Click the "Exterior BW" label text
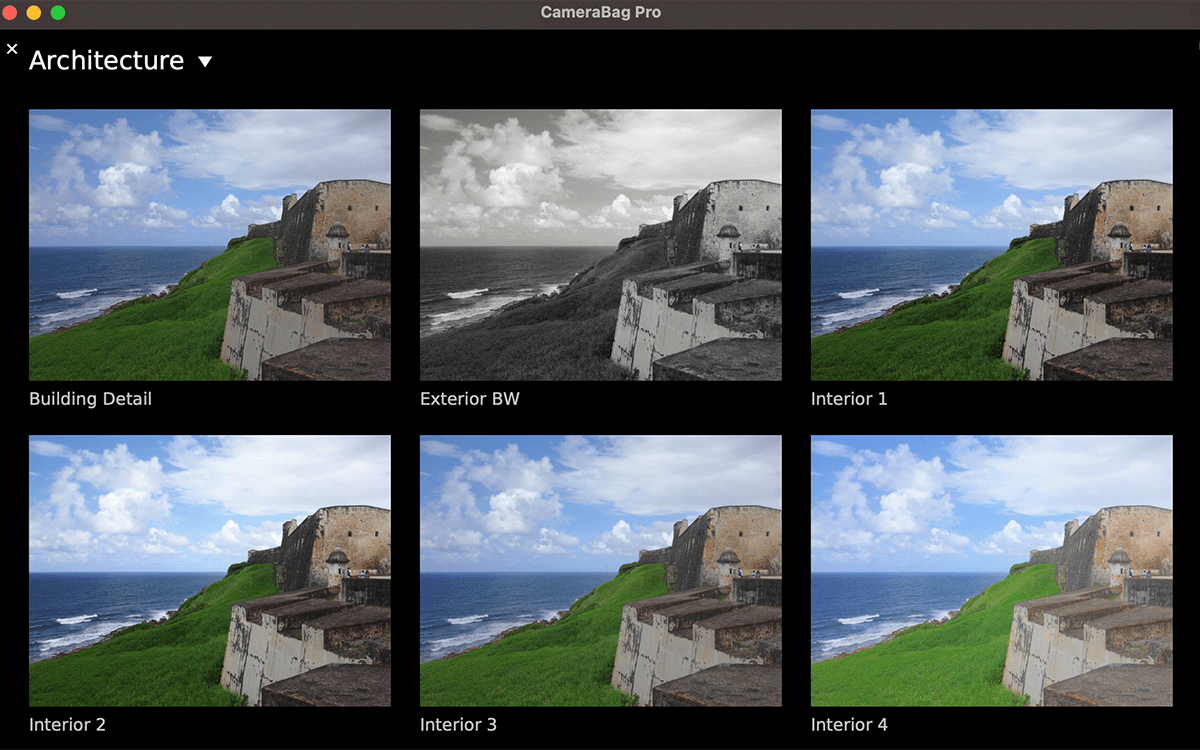The image size is (1200, 750). (x=470, y=399)
